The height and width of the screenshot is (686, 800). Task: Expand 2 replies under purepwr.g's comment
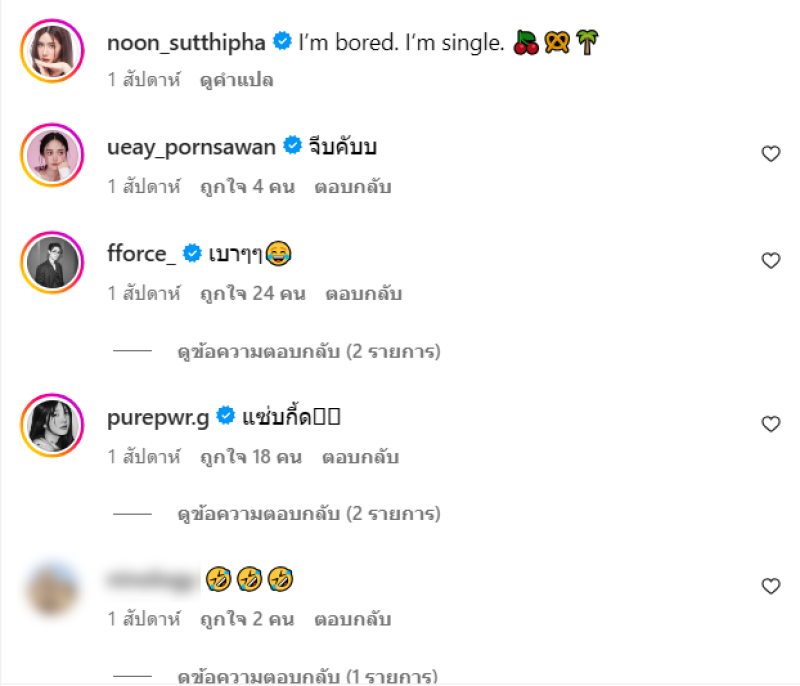tap(308, 514)
